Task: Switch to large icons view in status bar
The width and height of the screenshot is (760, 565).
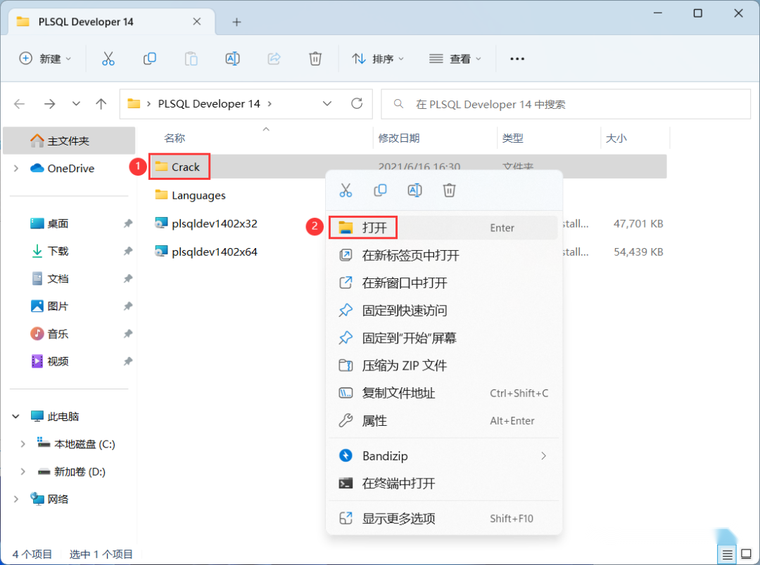Action: 746,554
